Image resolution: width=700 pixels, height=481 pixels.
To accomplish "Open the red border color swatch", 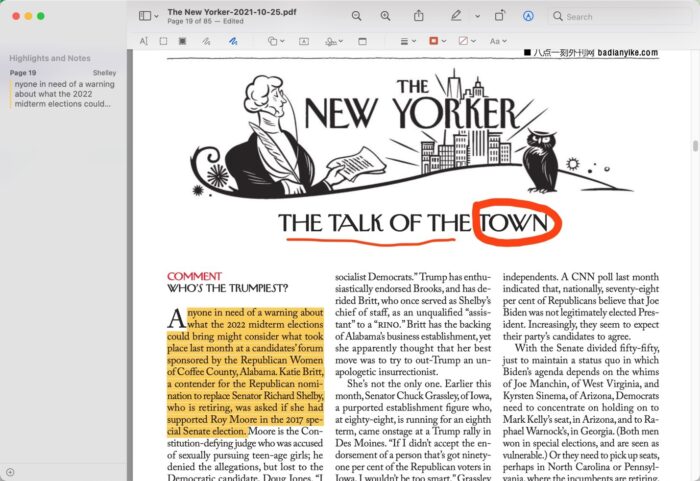I will coord(435,42).
